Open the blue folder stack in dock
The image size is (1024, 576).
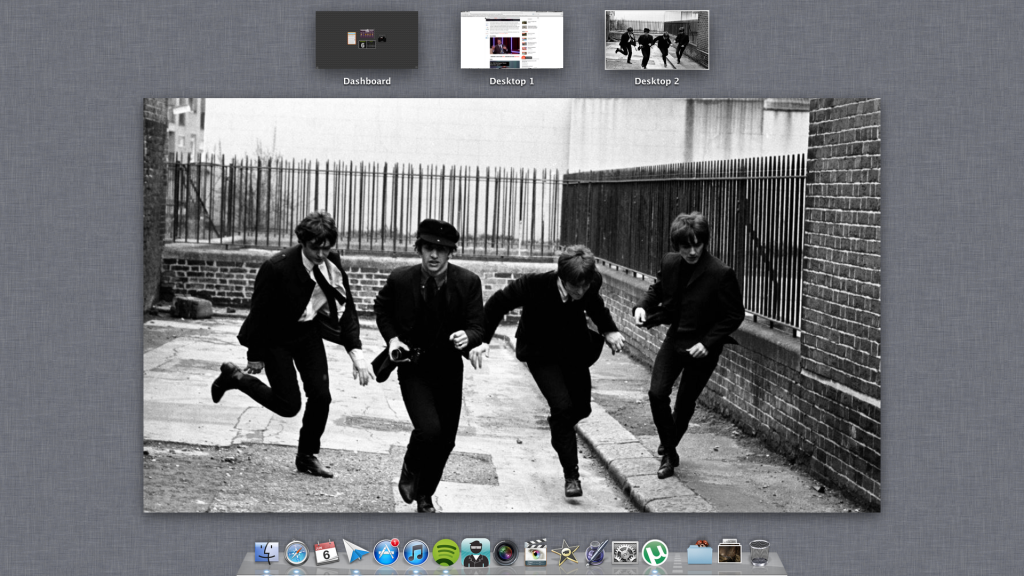pos(699,552)
